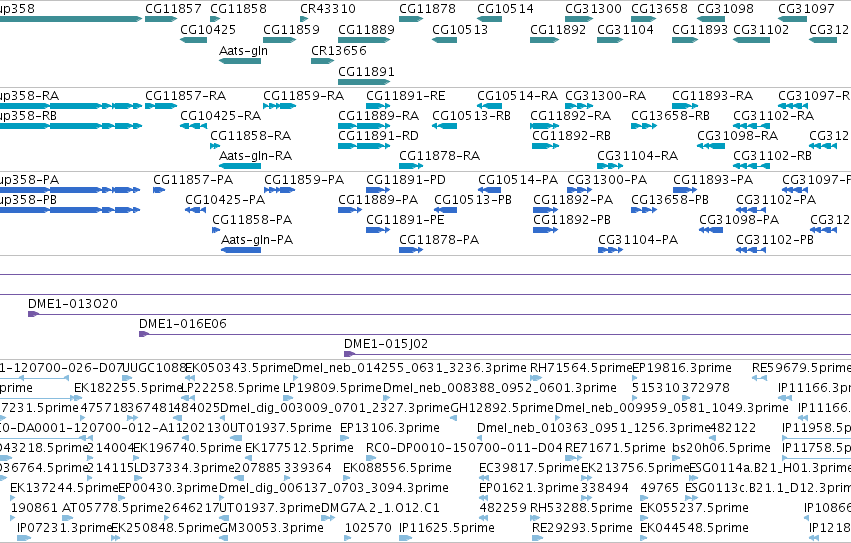Open transcript CG11878-RA
This screenshot has height=543, width=851.
click(x=440, y=156)
